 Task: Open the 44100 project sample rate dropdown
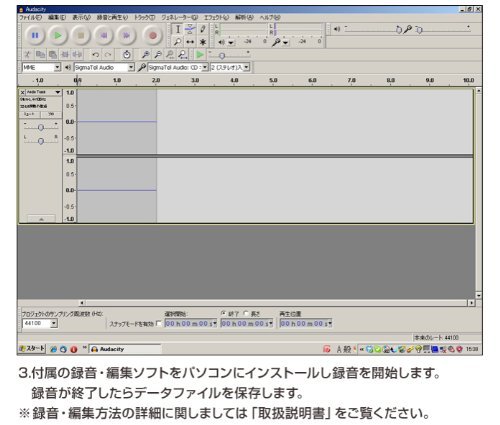pyautogui.click(x=54, y=323)
